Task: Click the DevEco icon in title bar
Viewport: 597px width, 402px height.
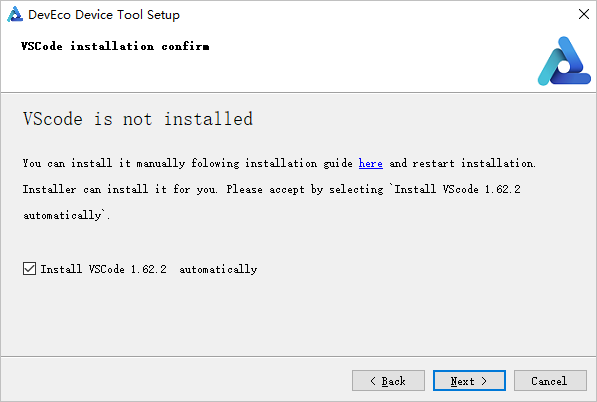Action: tap(15, 14)
